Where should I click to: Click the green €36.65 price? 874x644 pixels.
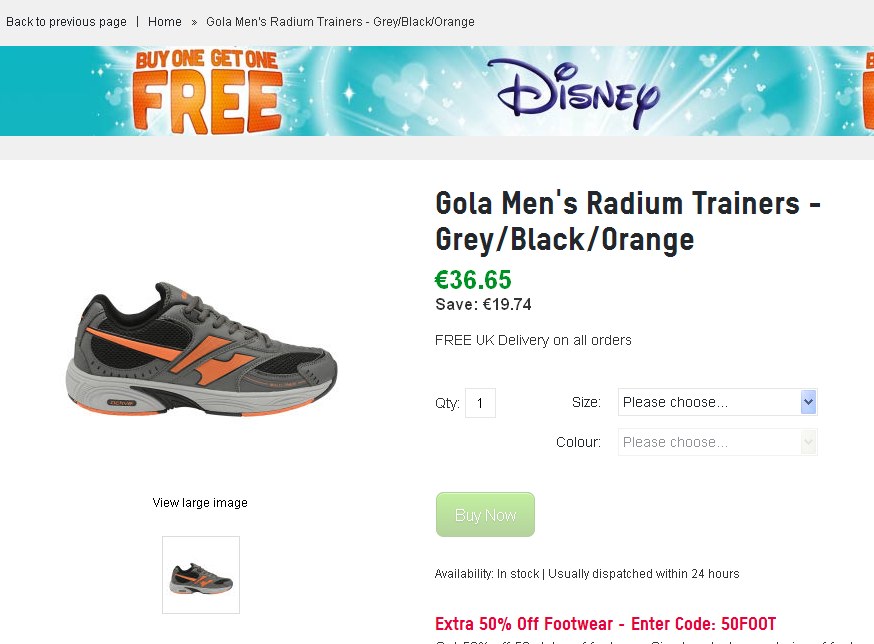pyautogui.click(x=473, y=280)
